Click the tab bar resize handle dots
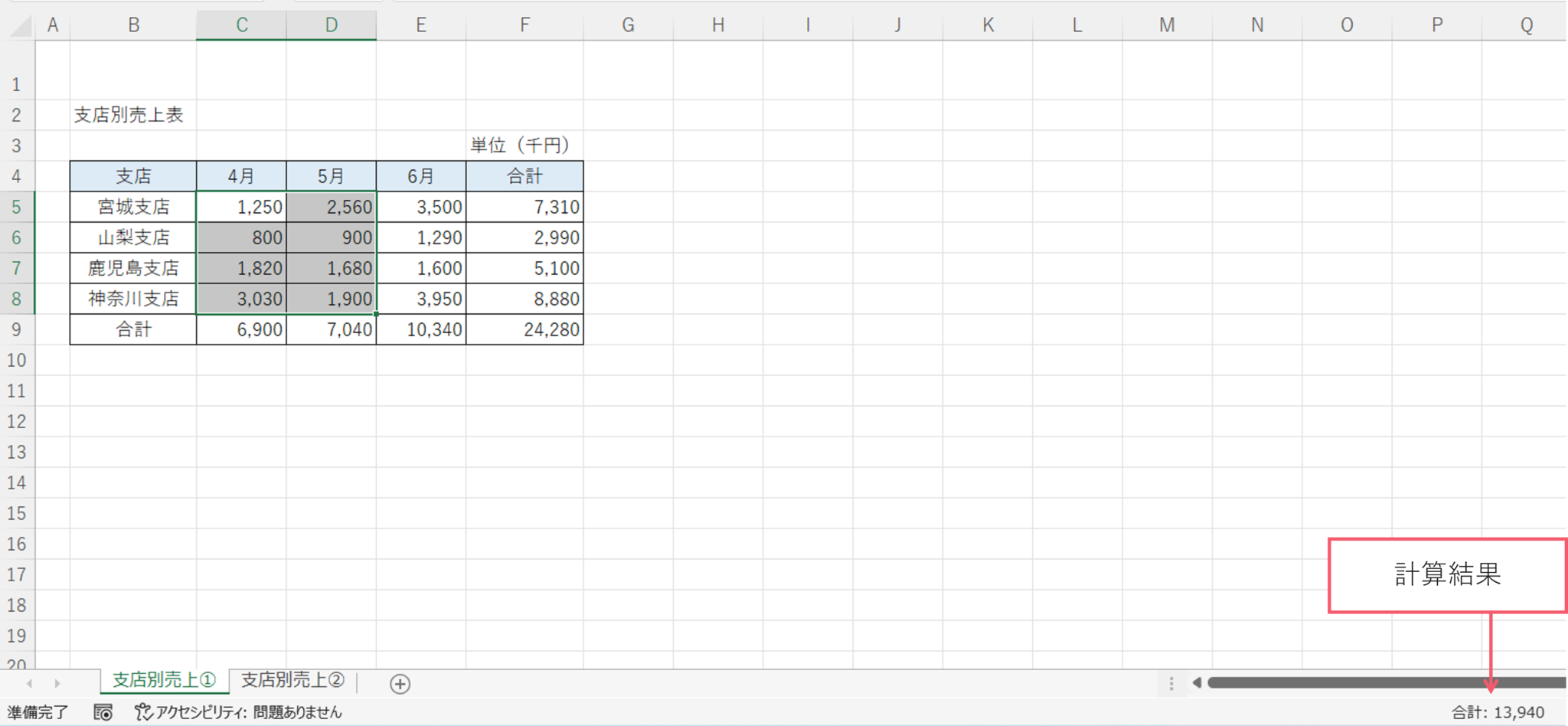1568x726 pixels. click(x=1171, y=683)
